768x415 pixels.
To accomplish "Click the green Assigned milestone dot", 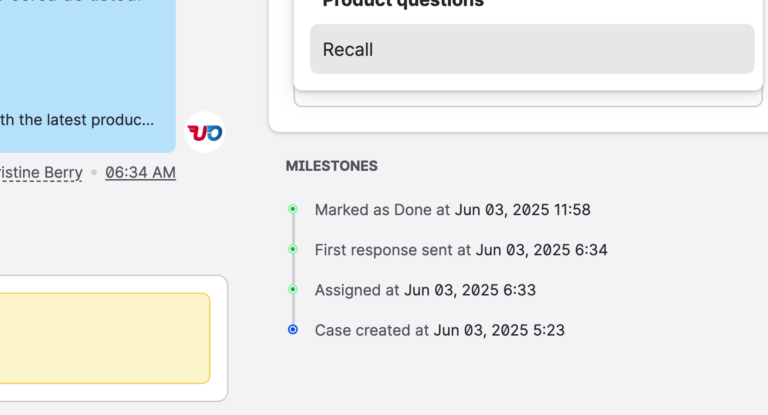I will click(x=293, y=290).
